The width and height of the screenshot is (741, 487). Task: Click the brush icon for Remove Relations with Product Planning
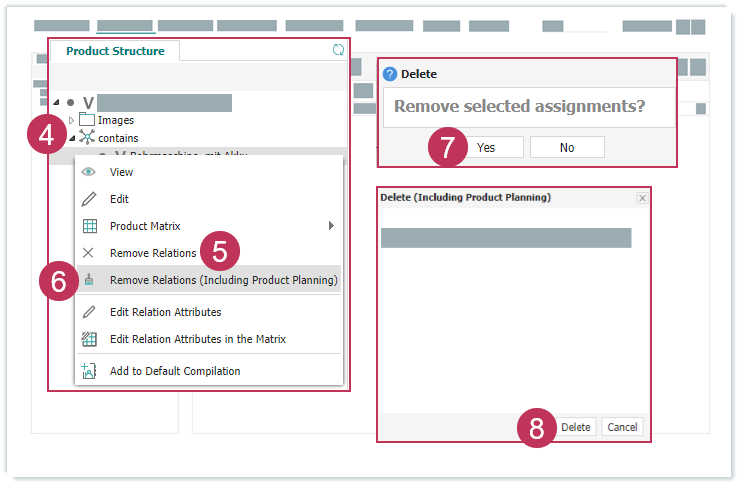tap(89, 280)
